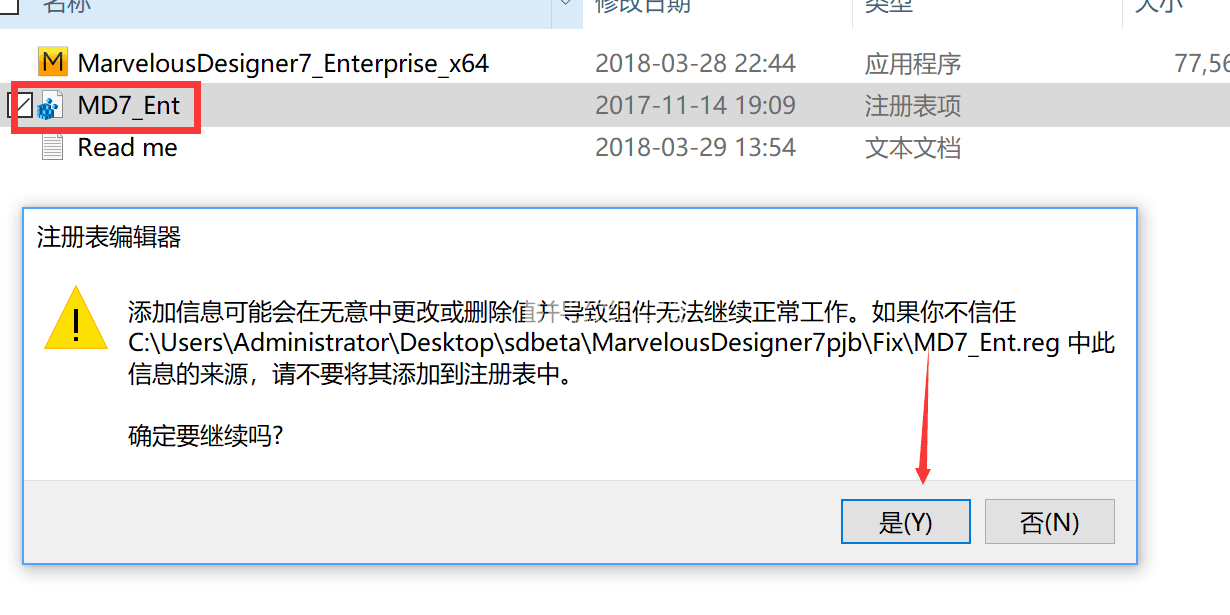Image resolution: width=1230 pixels, height=615 pixels.
Task: Select the Read me text document icon
Action: [52, 148]
